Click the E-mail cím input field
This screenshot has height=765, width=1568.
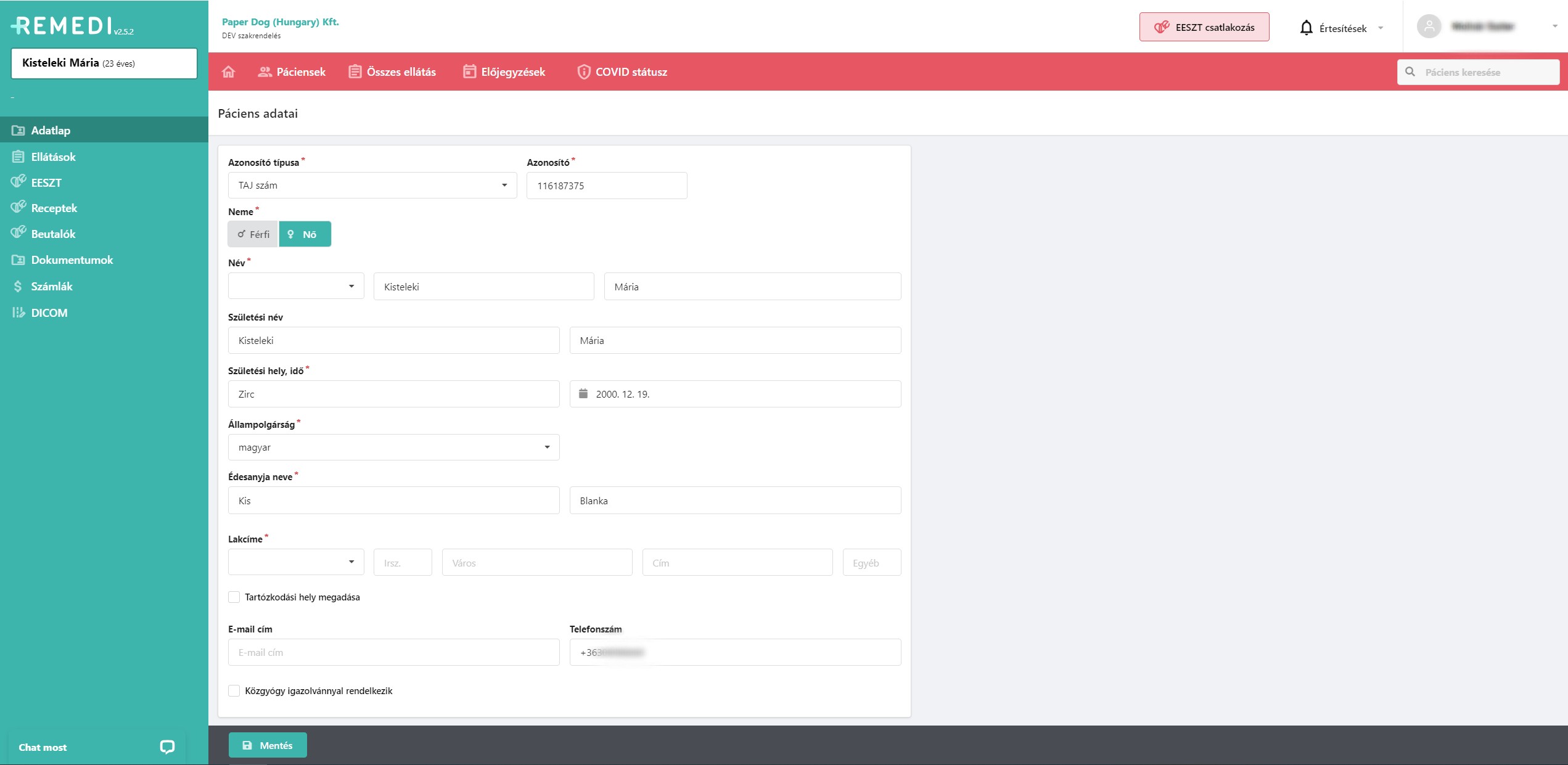coord(393,652)
